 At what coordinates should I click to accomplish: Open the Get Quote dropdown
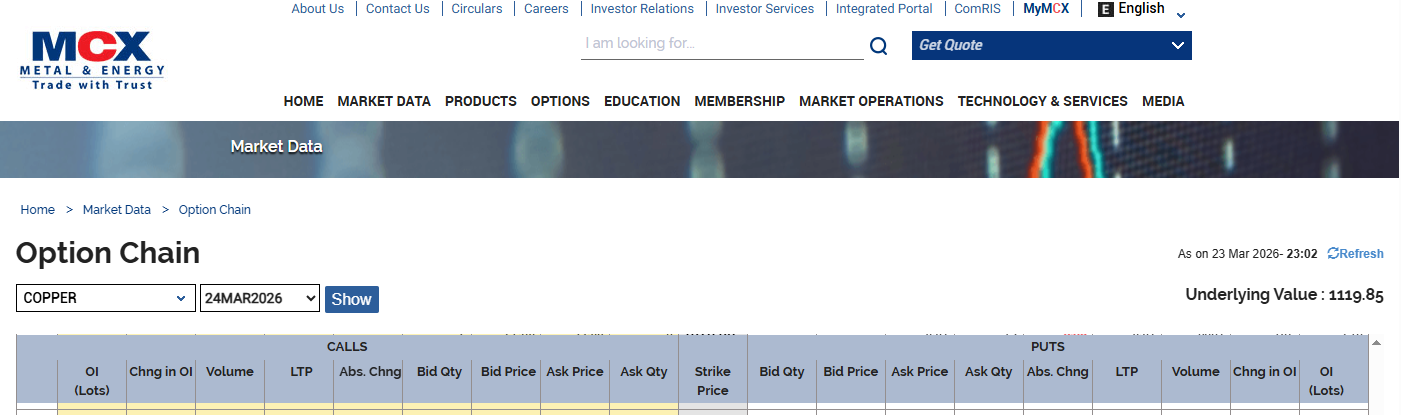pos(1051,45)
